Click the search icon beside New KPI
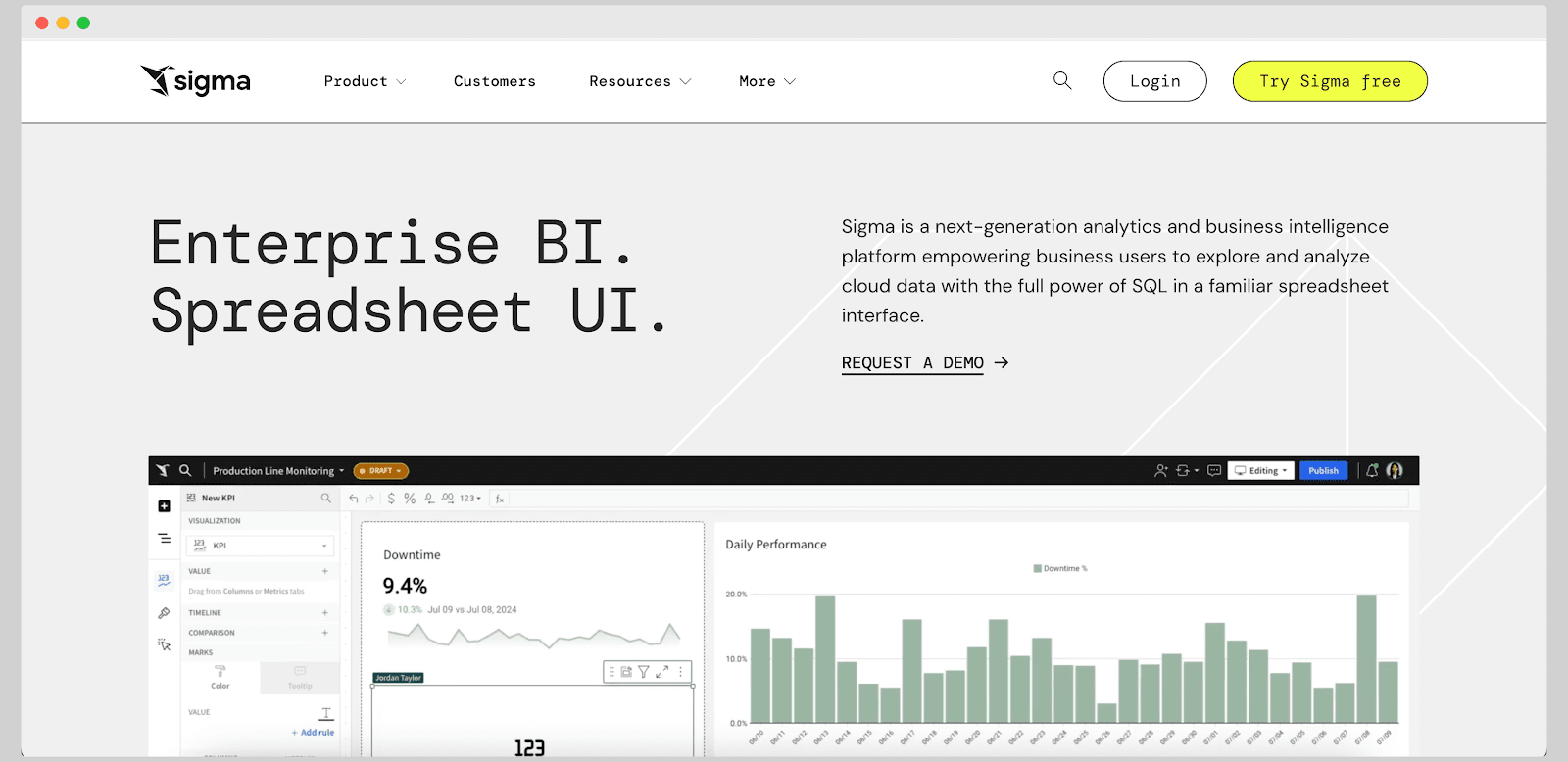1568x762 pixels. (x=326, y=498)
